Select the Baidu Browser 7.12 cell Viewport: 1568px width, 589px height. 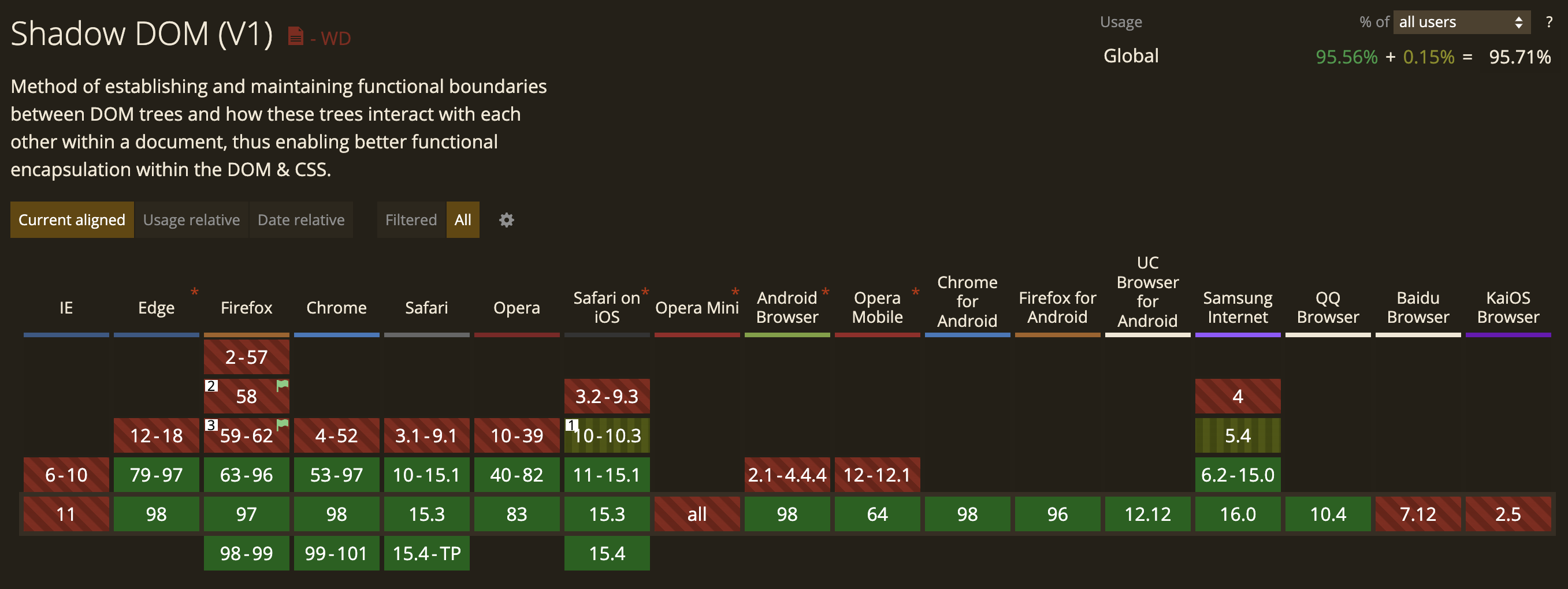point(1418,514)
